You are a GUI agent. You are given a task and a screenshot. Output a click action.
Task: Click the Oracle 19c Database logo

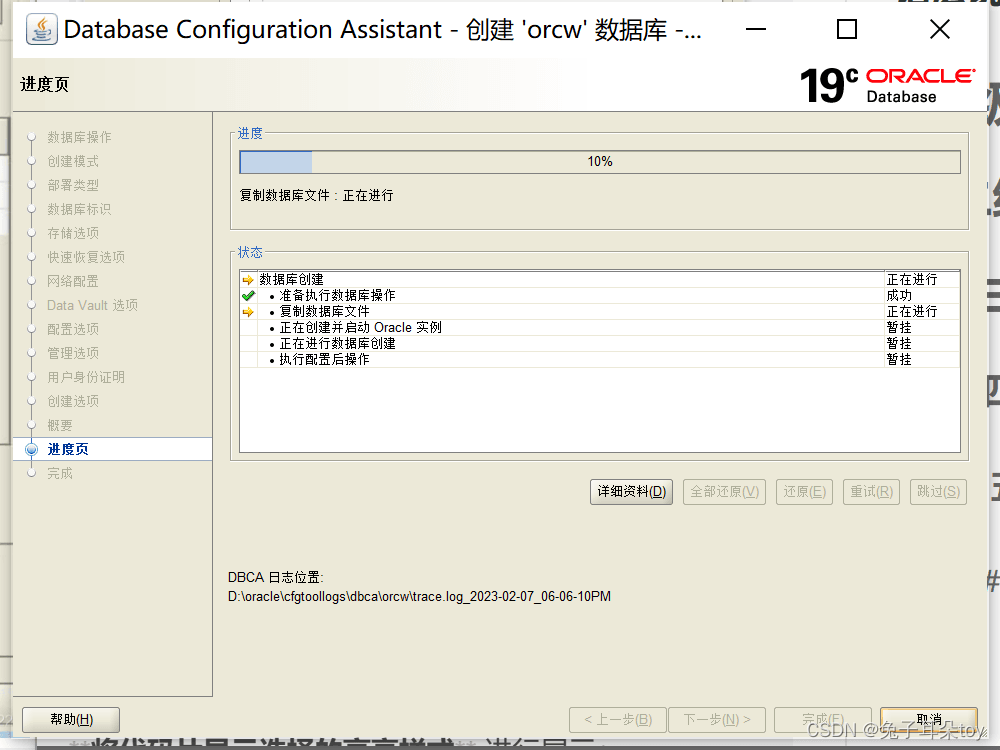[x=886, y=86]
